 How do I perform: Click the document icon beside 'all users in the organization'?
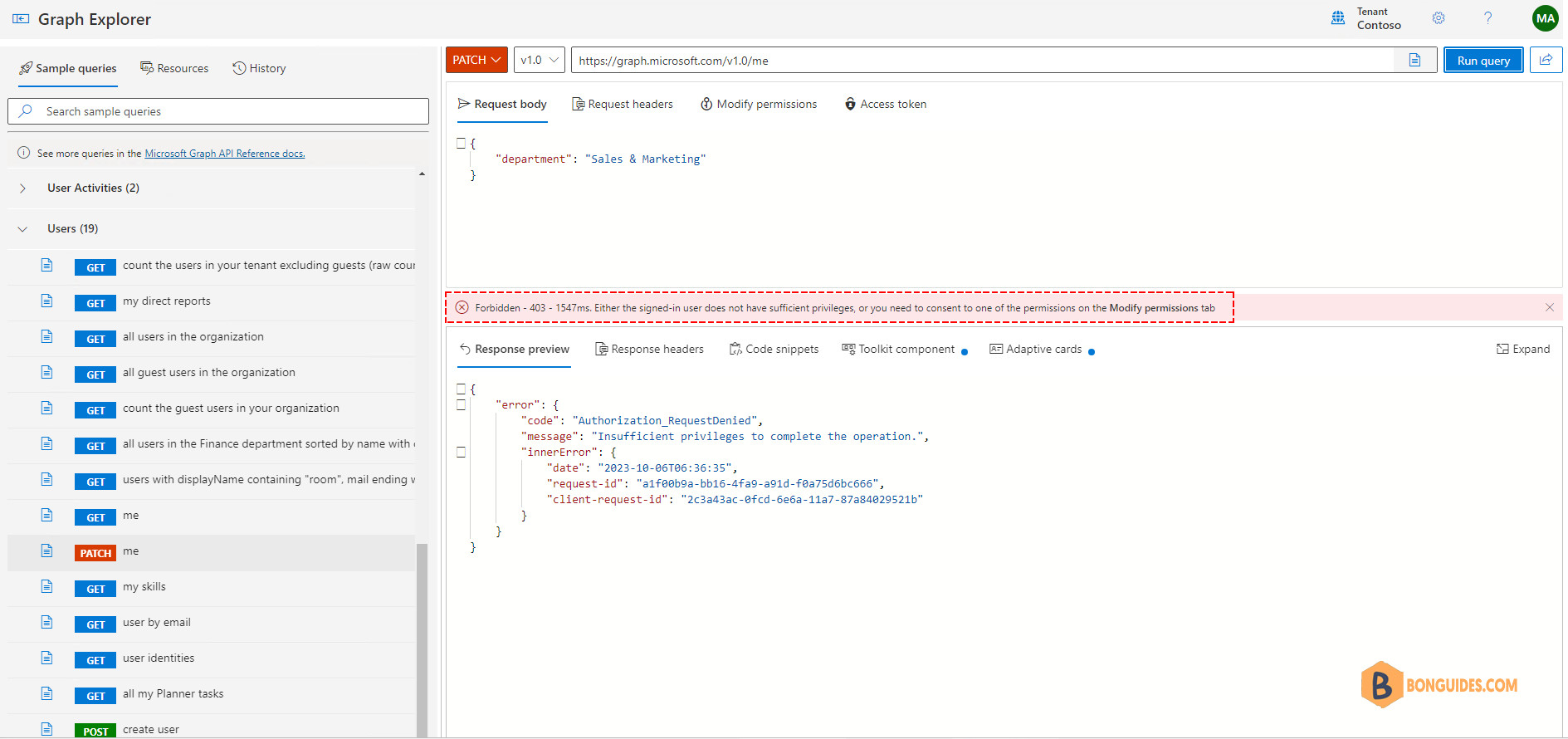pyautogui.click(x=46, y=336)
